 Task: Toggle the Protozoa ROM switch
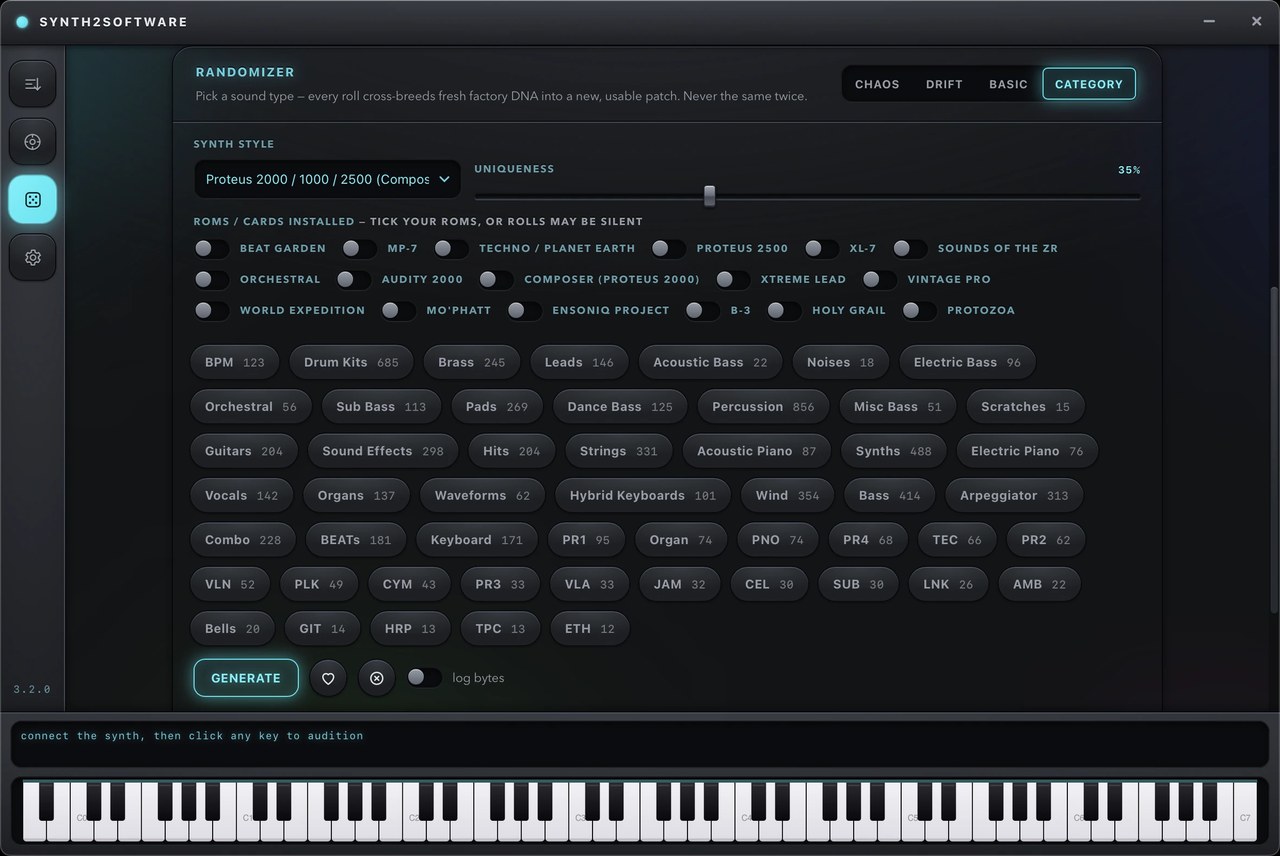[919, 310]
